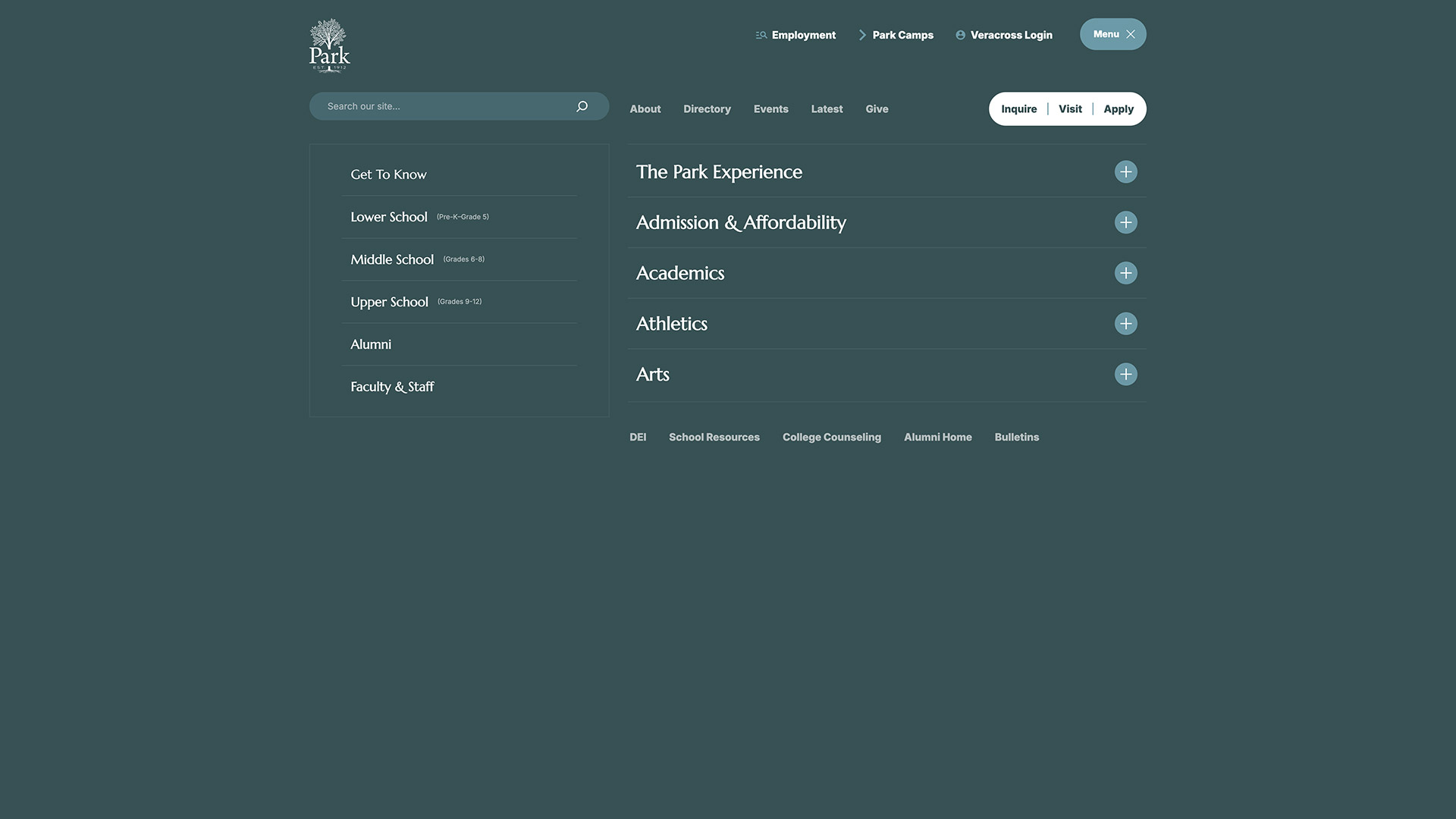Screen dimensions: 1456x819
Task: Click the Apply button
Action: click(x=1118, y=109)
